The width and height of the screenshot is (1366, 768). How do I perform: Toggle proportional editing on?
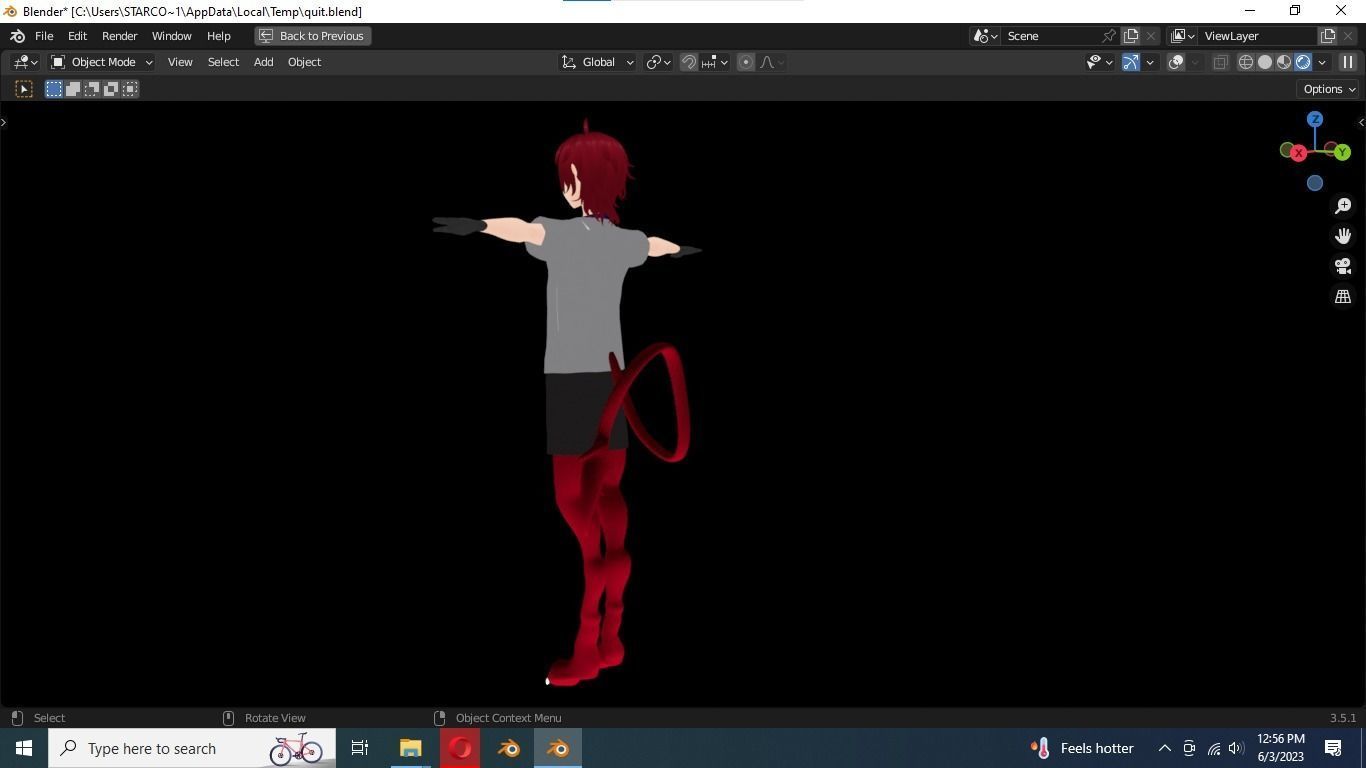pyautogui.click(x=745, y=61)
